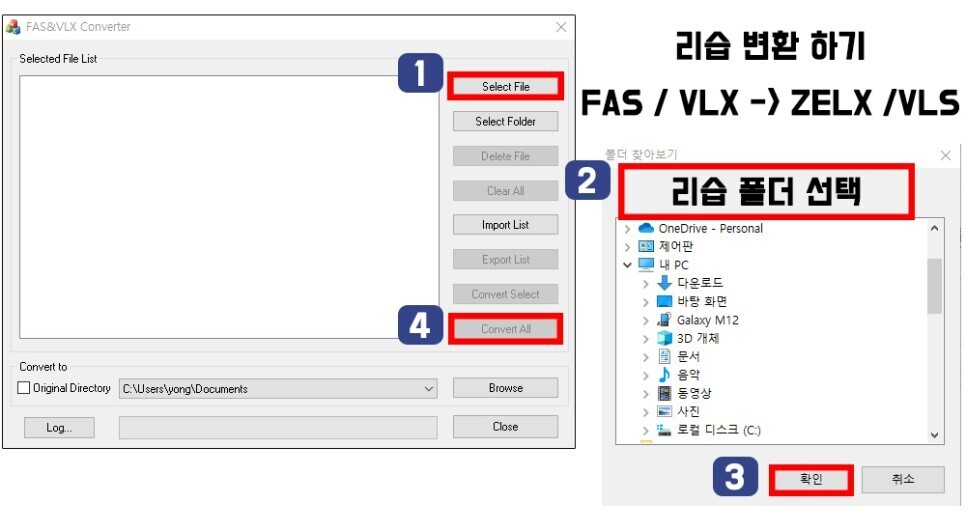Select the 3D 개체 cube icon
This screenshot has height=531, width=966.
664,338
